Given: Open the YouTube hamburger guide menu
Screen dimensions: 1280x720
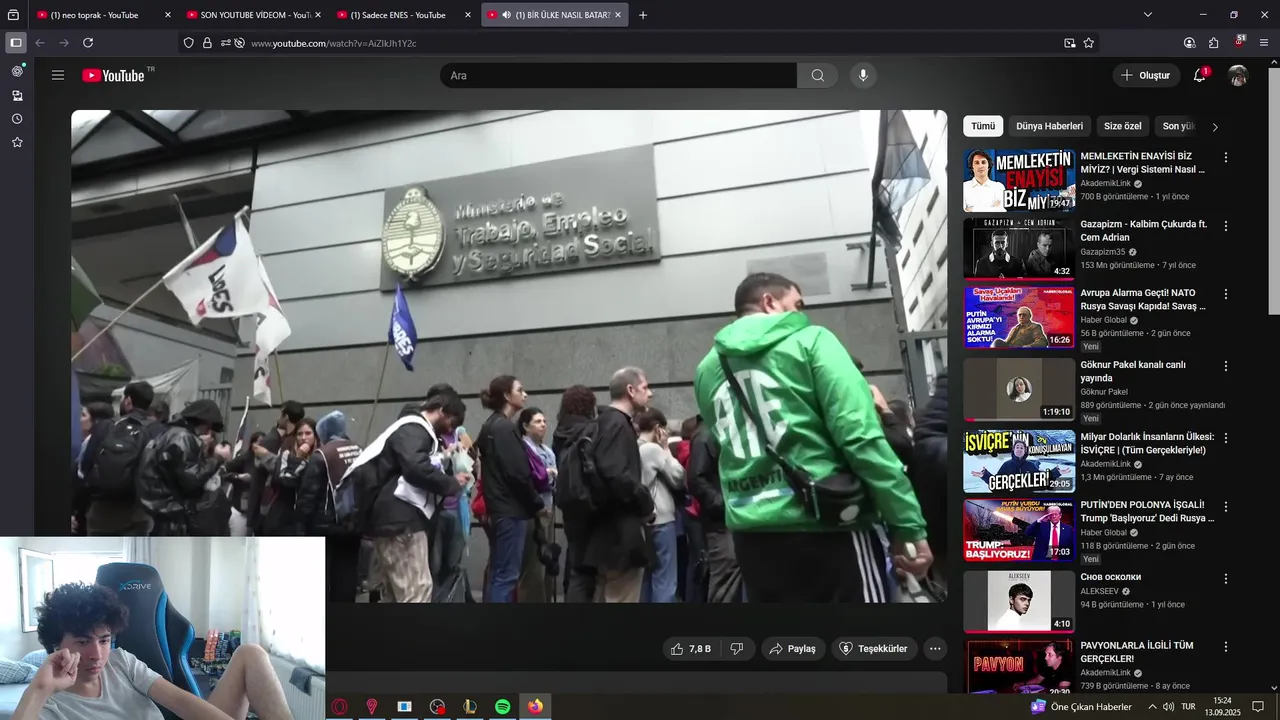Looking at the screenshot, I should (x=58, y=75).
